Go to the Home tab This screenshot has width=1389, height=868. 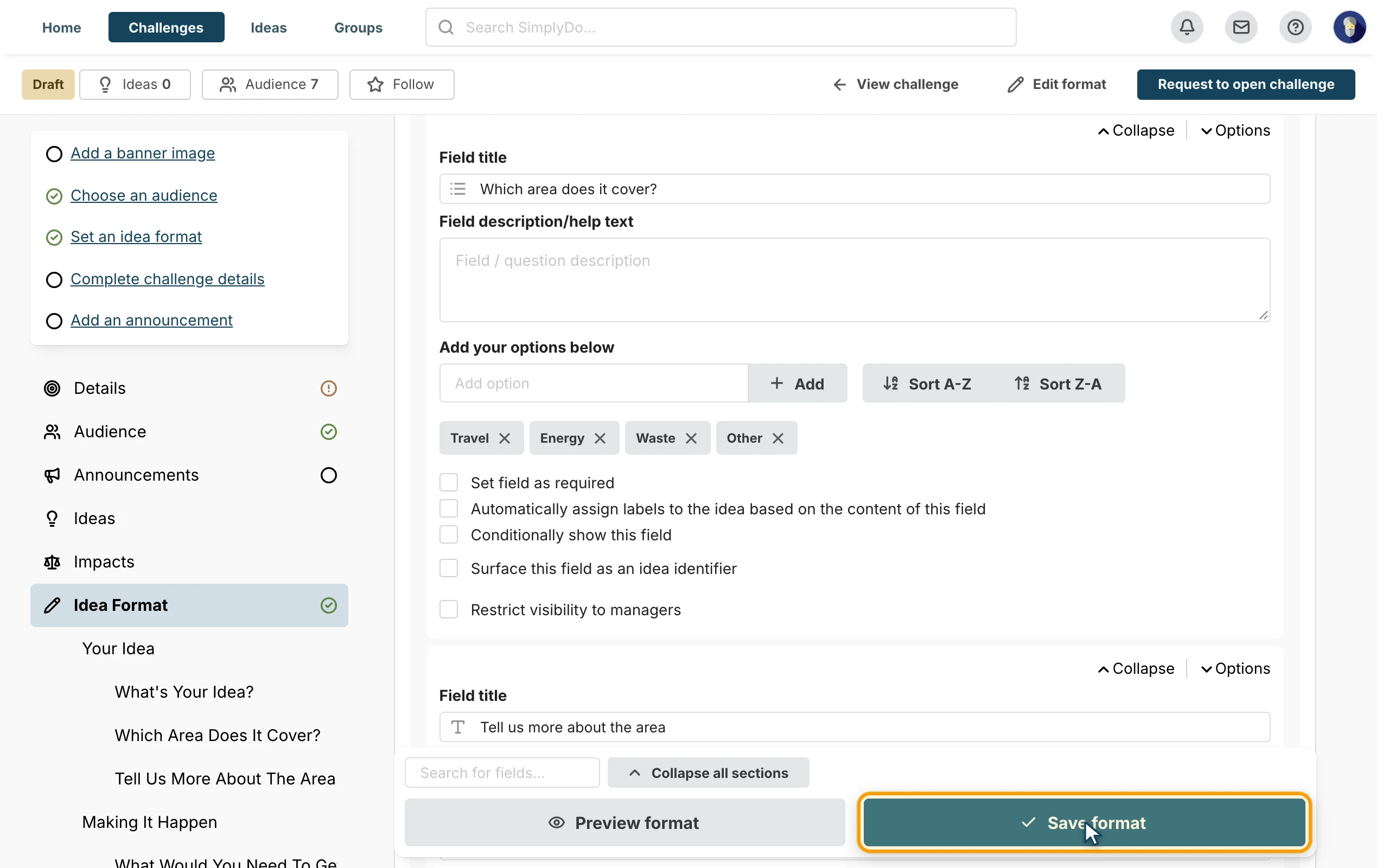point(61,27)
